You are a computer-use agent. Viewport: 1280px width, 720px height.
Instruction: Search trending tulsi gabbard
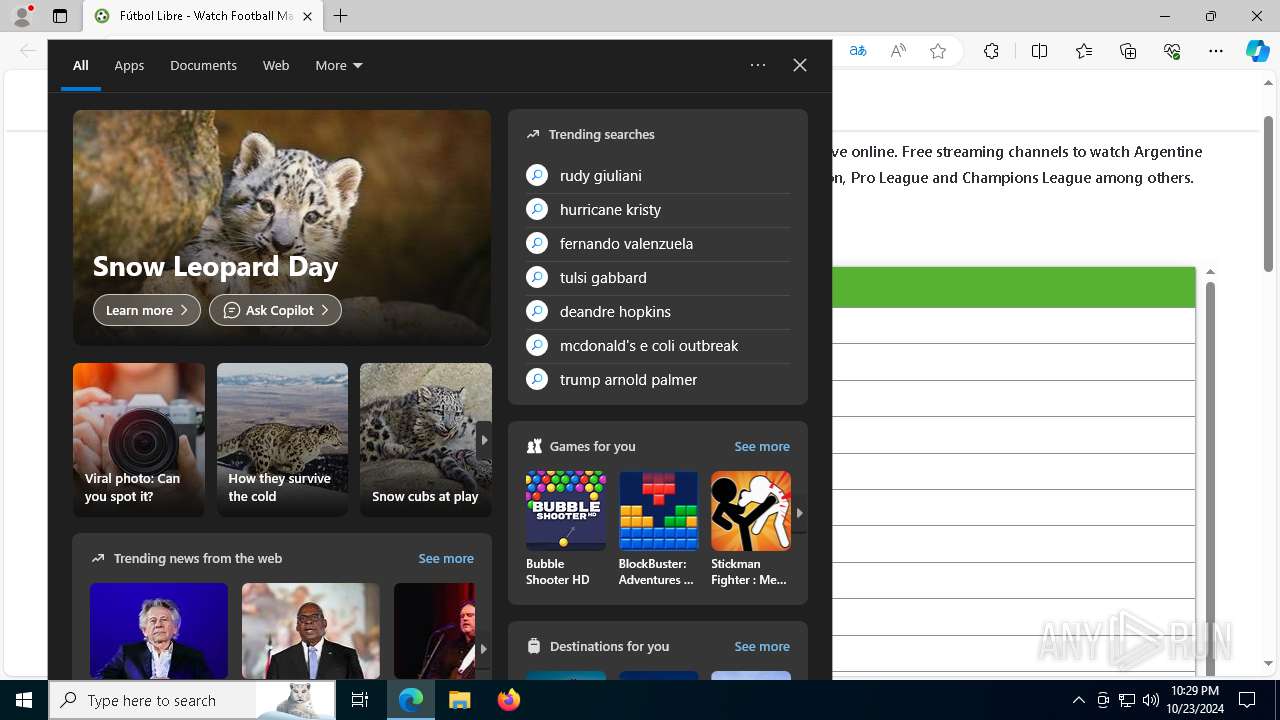pos(658,277)
